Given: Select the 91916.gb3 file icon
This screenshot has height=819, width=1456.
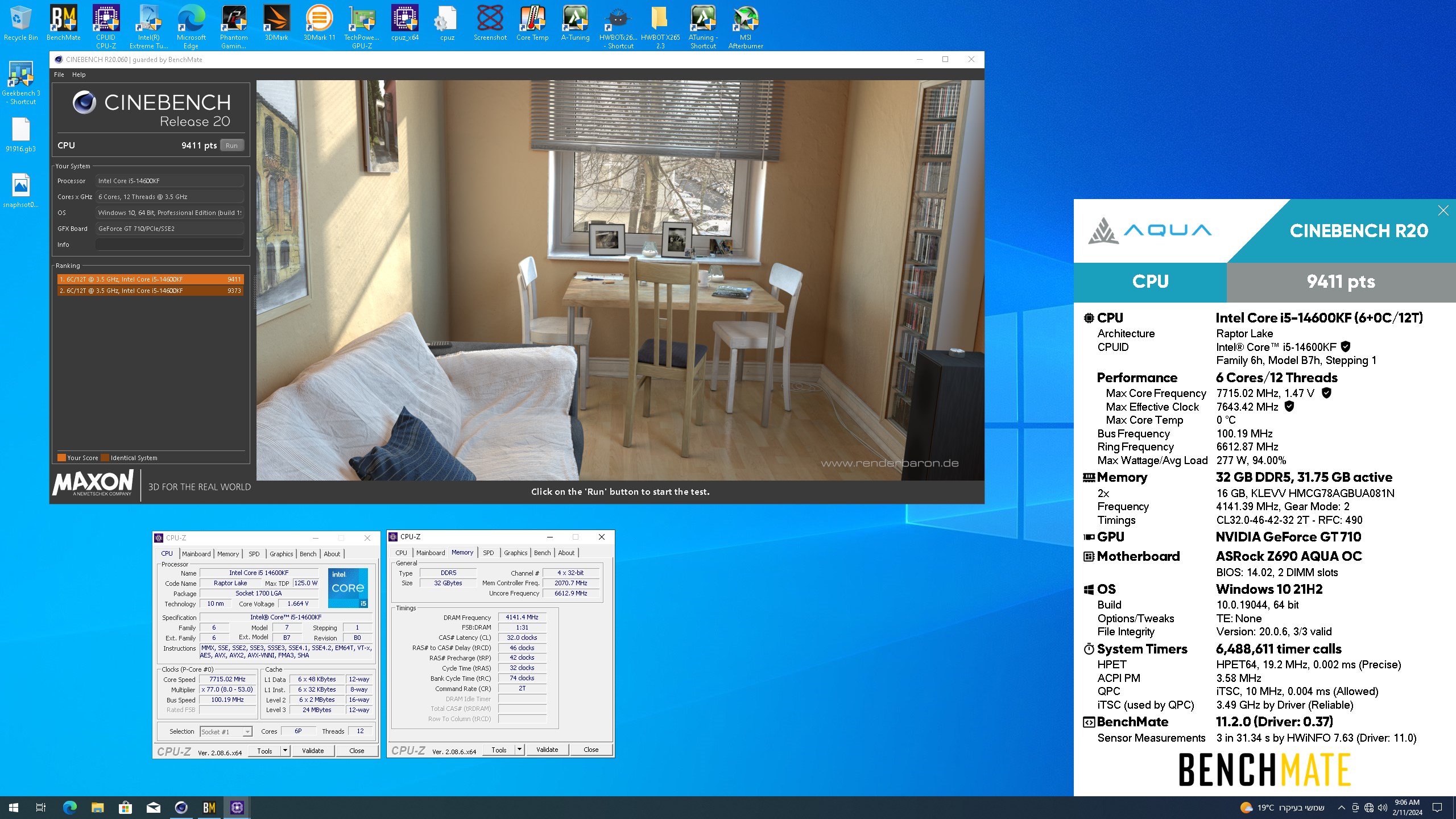Looking at the screenshot, I should click(20, 136).
